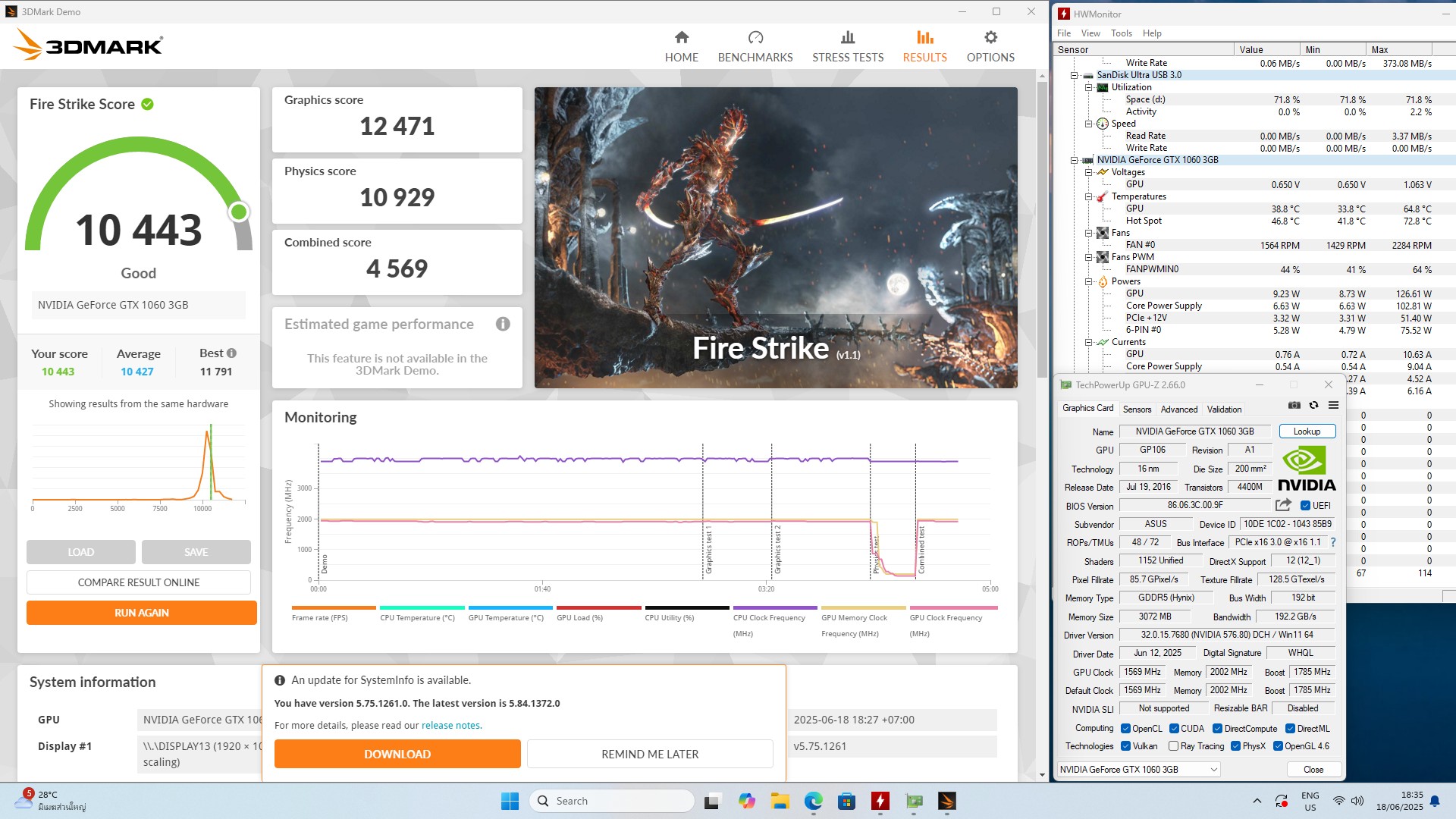Open 3DMark OPTIONS gear
Screen dimensions: 1456x819
pyautogui.click(x=990, y=37)
